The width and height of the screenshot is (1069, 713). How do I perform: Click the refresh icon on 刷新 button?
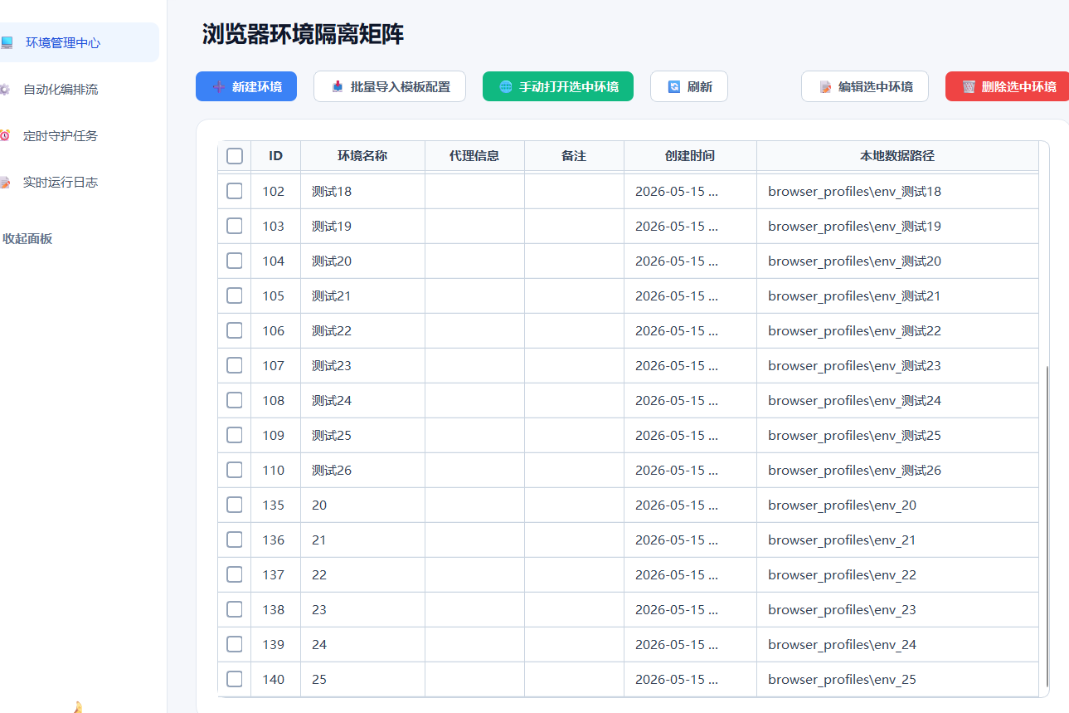point(674,87)
